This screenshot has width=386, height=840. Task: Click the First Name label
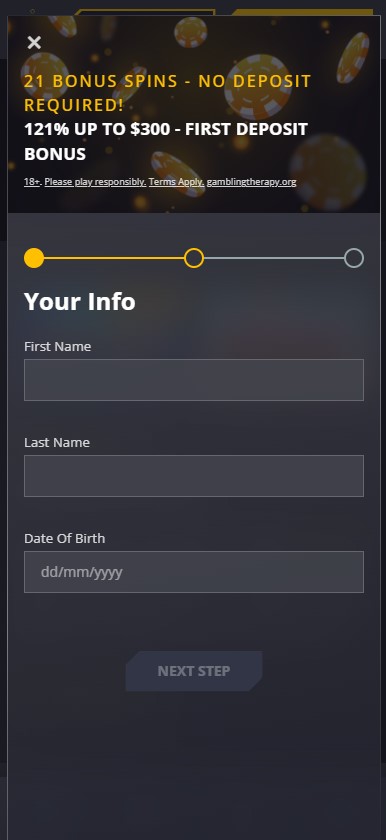tap(57, 347)
